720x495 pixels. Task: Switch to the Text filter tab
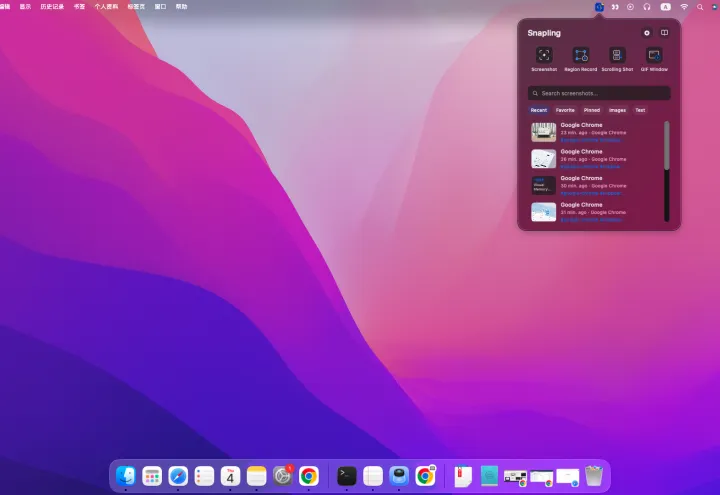[x=640, y=110]
